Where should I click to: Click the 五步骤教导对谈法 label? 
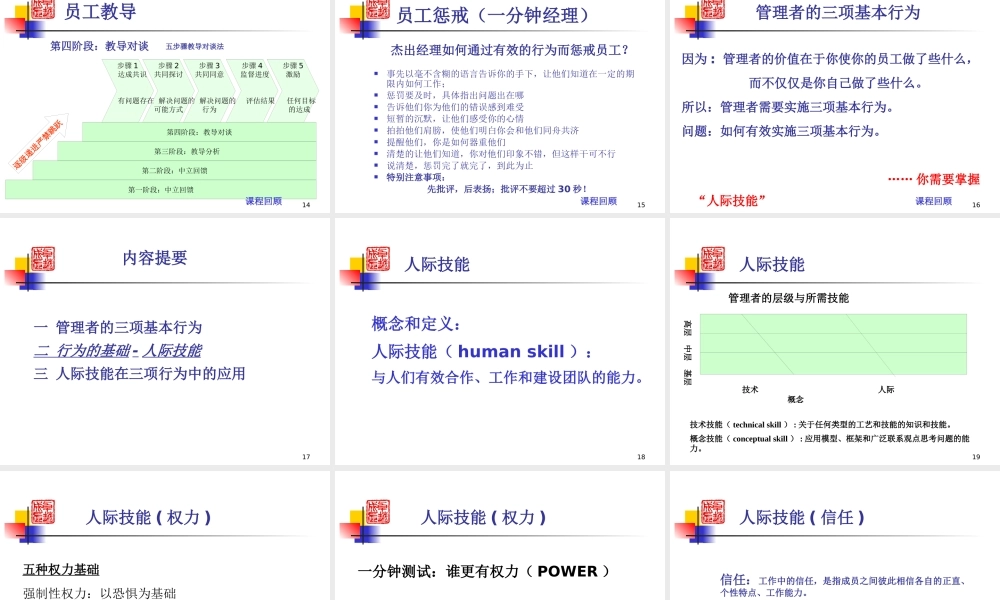click(x=195, y=47)
